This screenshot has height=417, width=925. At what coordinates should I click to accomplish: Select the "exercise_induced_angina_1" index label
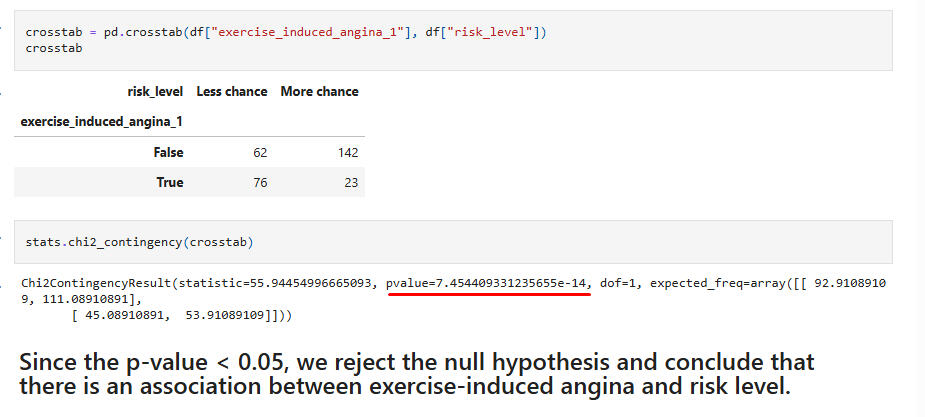coord(102,122)
